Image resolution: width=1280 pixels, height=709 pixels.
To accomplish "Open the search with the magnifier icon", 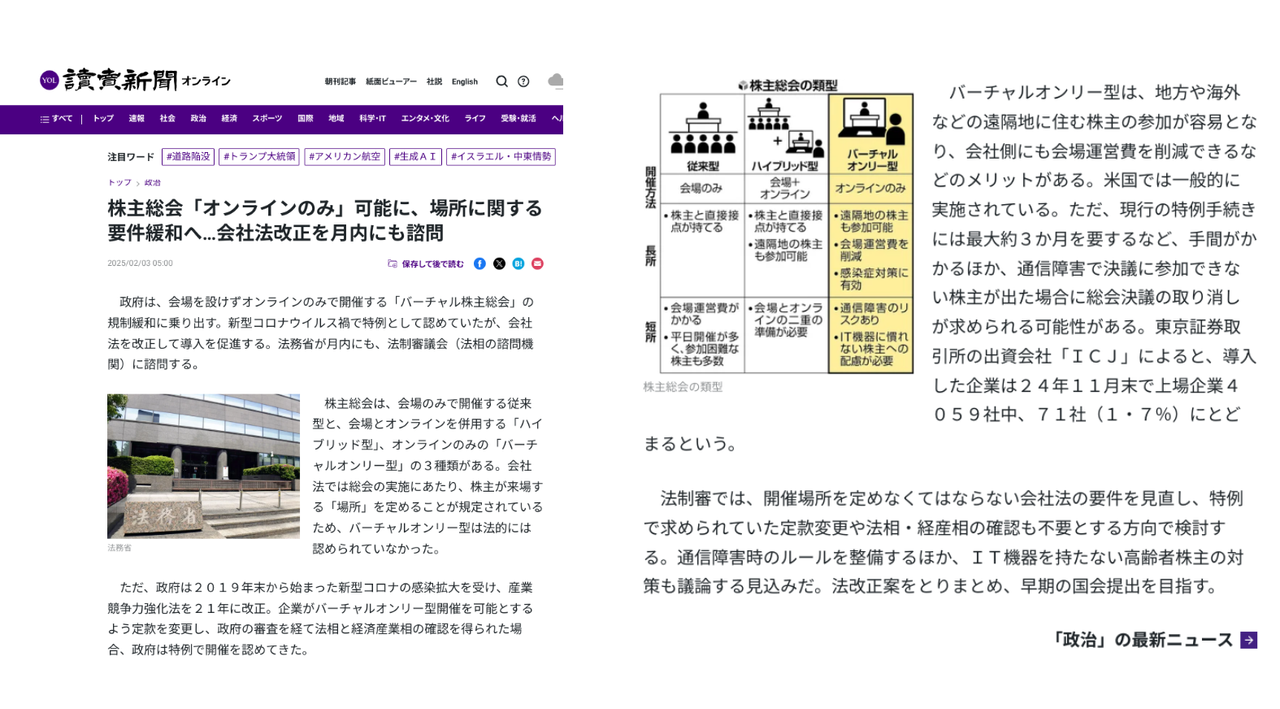I will tap(501, 82).
